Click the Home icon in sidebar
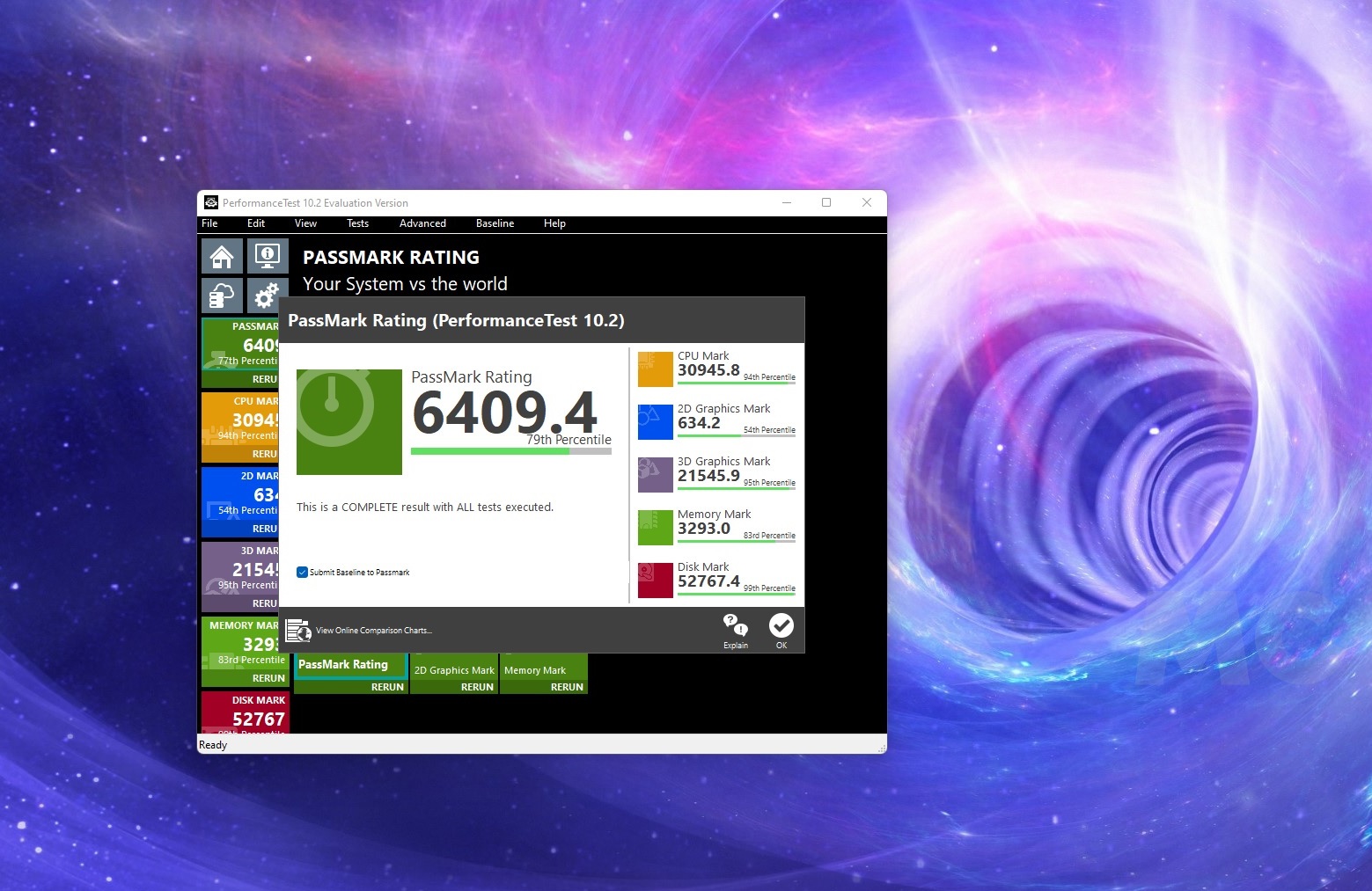This screenshot has width=1372, height=891. tap(222, 257)
